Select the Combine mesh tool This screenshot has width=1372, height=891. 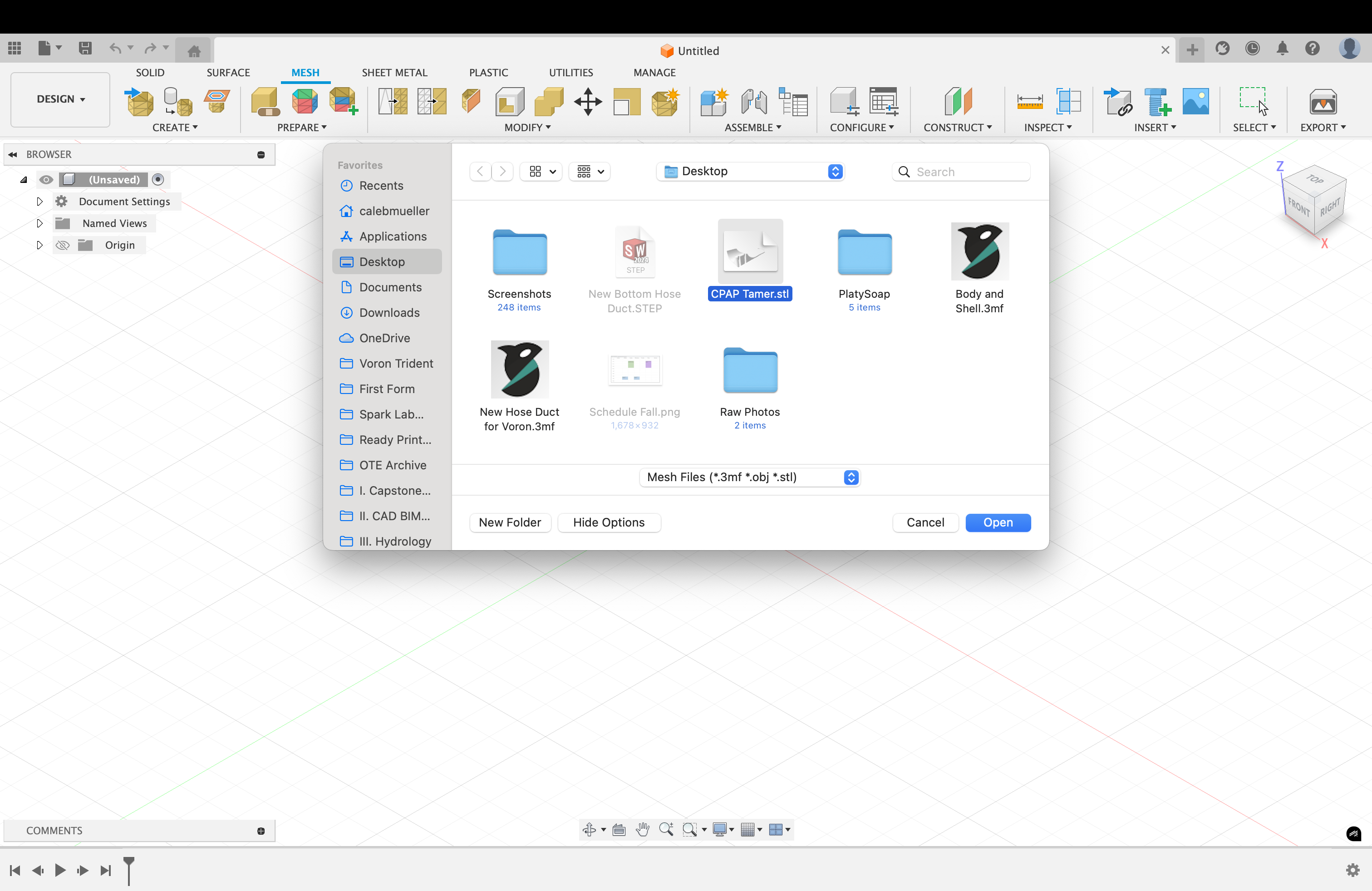(x=548, y=102)
